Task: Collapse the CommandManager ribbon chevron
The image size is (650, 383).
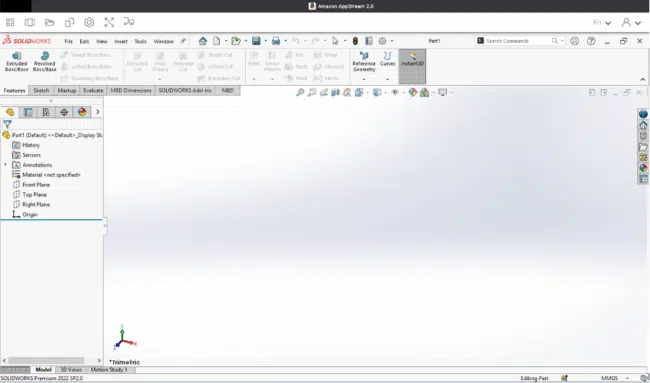Action: tap(643, 79)
